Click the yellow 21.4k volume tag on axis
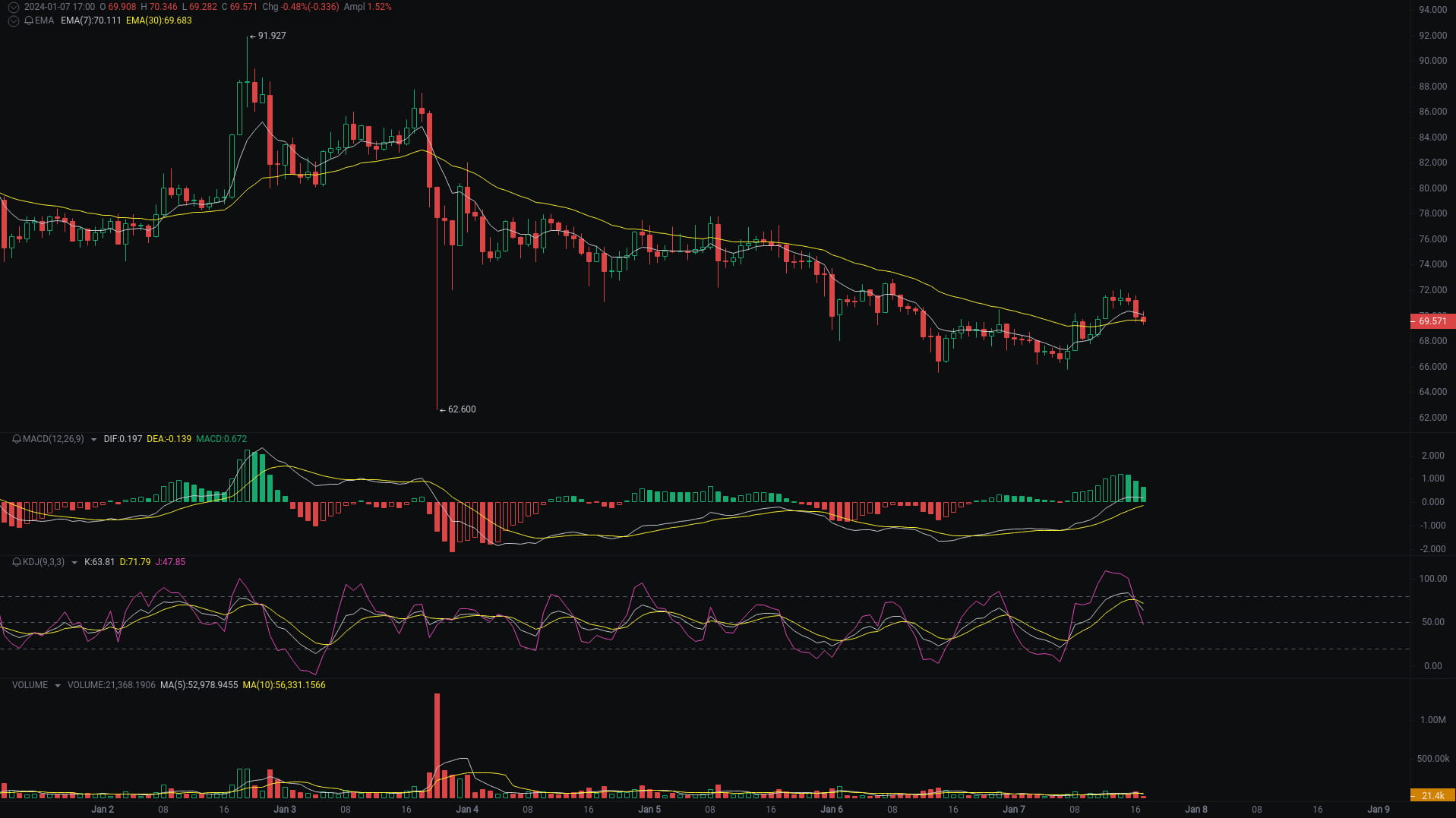The image size is (1456, 818). (x=1431, y=796)
